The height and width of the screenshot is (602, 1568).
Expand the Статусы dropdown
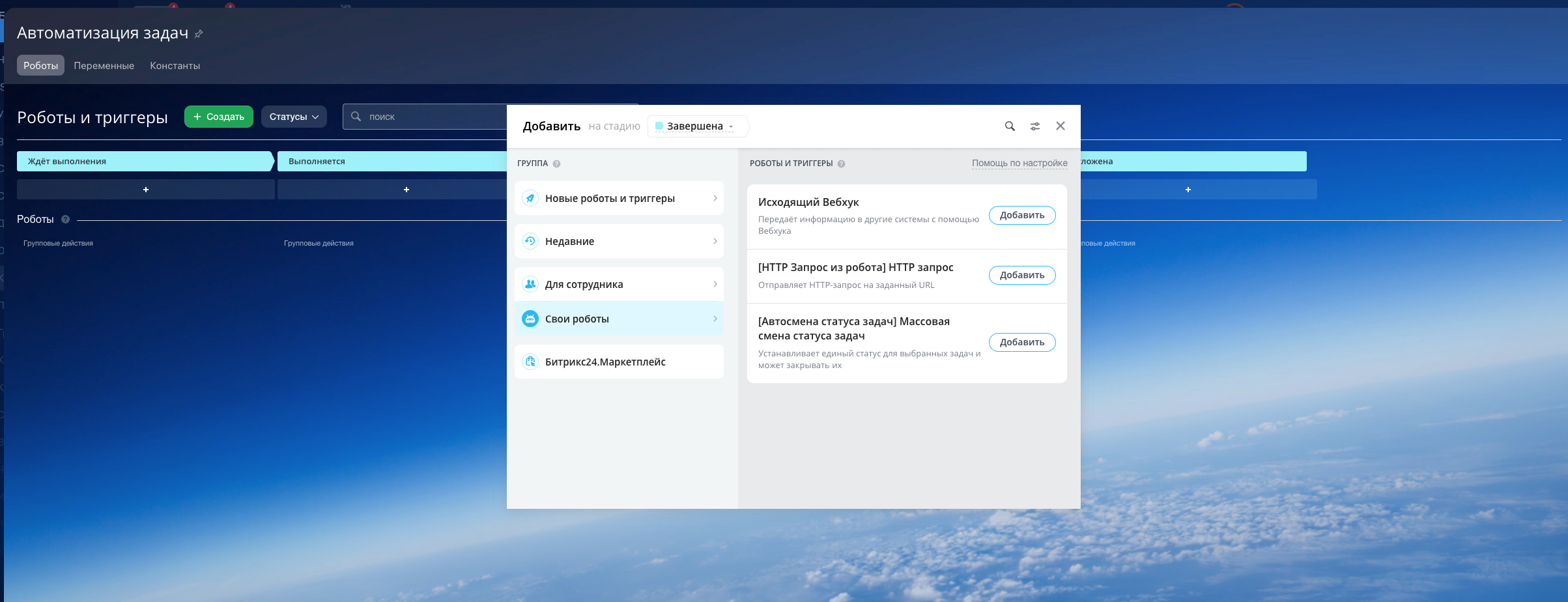(294, 117)
